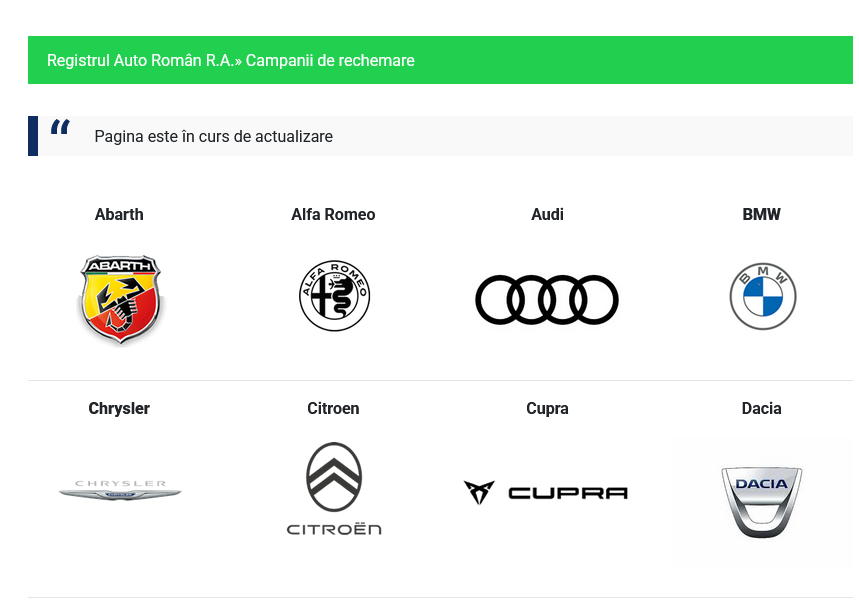
Task: Click the Cupra brand name text
Action: coord(547,408)
